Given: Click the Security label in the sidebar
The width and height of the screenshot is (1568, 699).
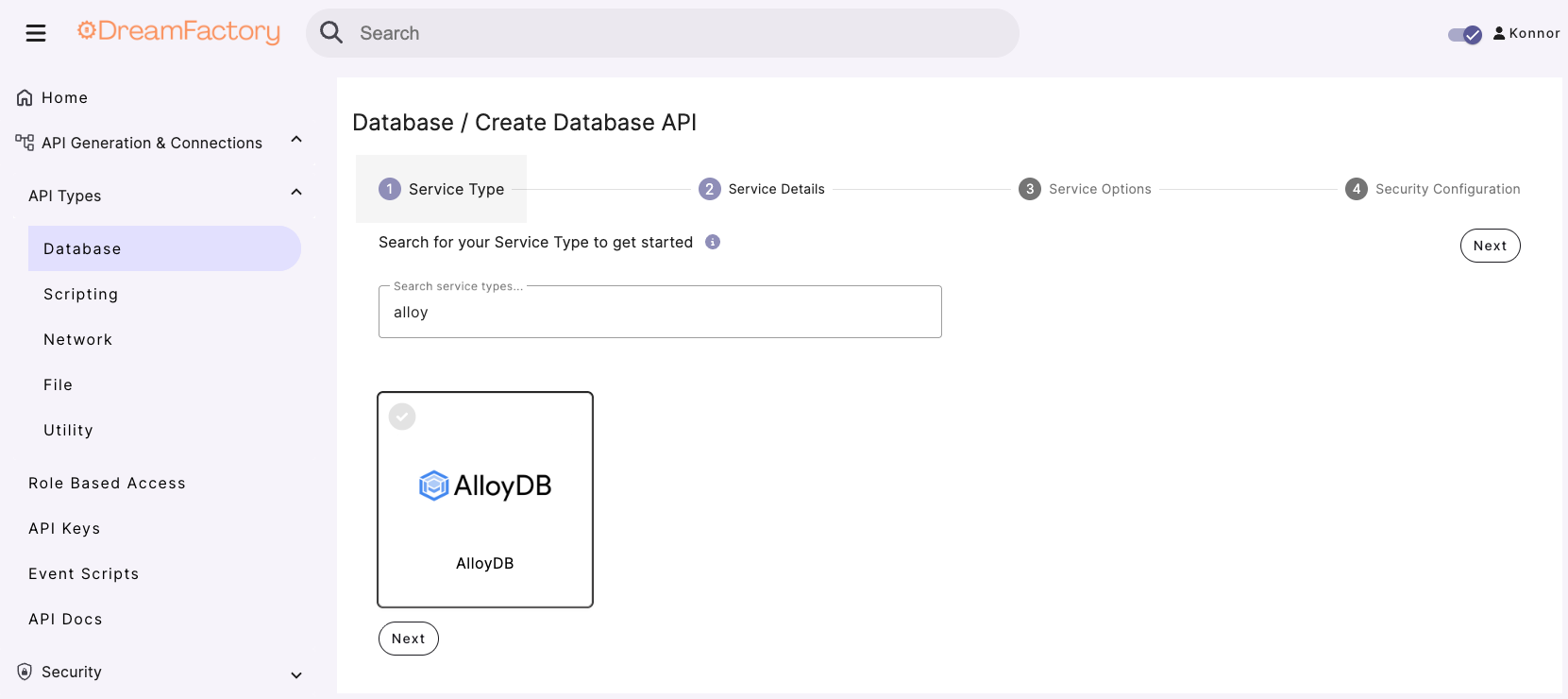Looking at the screenshot, I should (x=72, y=672).
